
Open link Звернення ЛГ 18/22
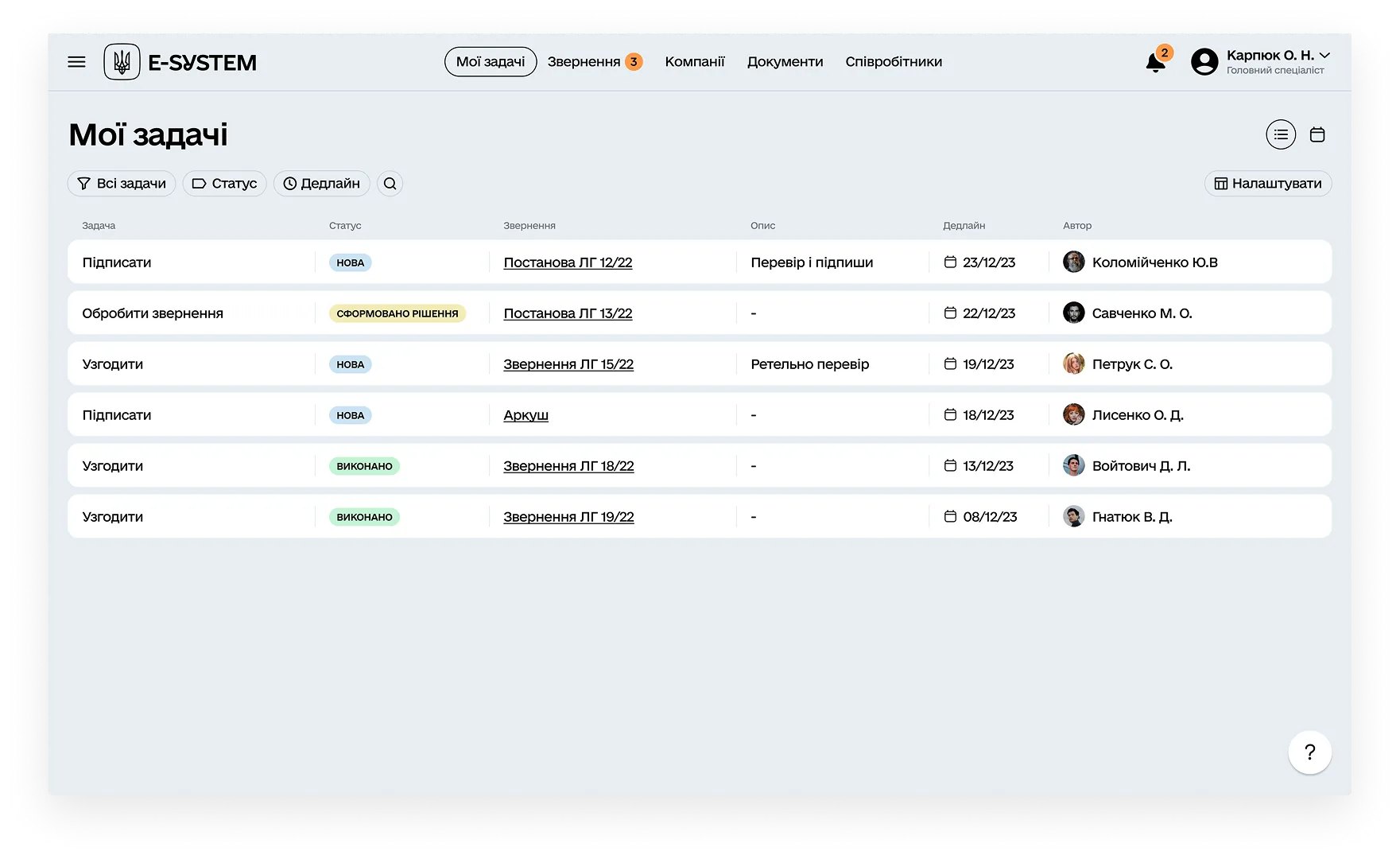point(568,466)
